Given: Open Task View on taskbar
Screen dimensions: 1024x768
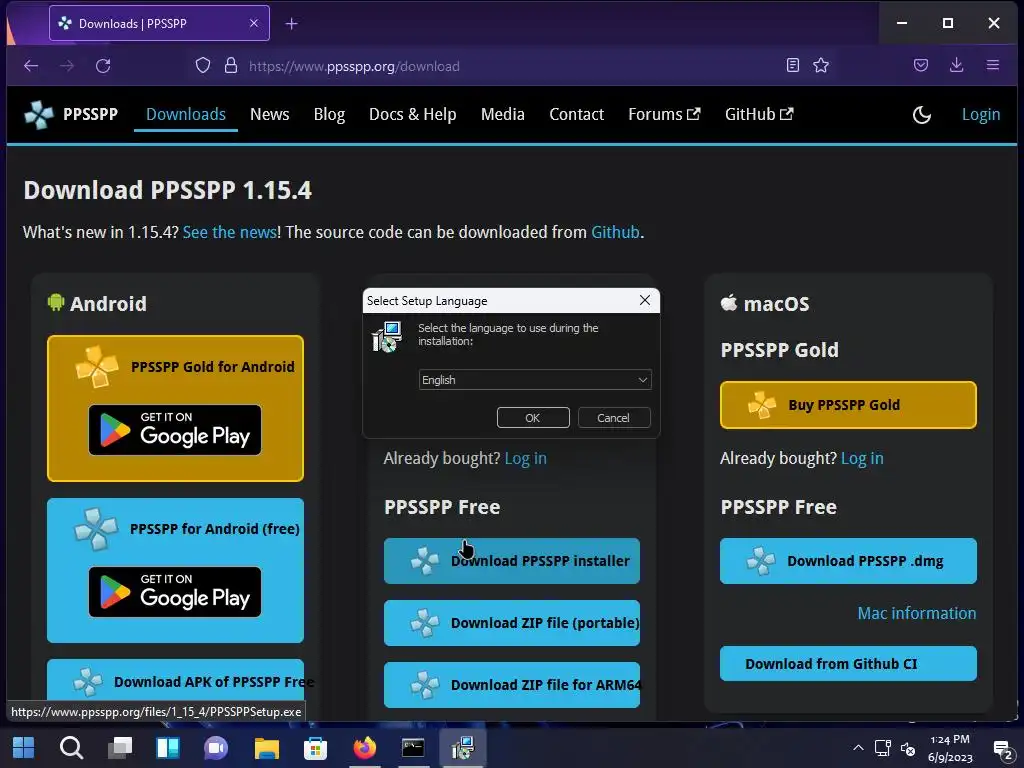Looking at the screenshot, I should pos(120,748).
